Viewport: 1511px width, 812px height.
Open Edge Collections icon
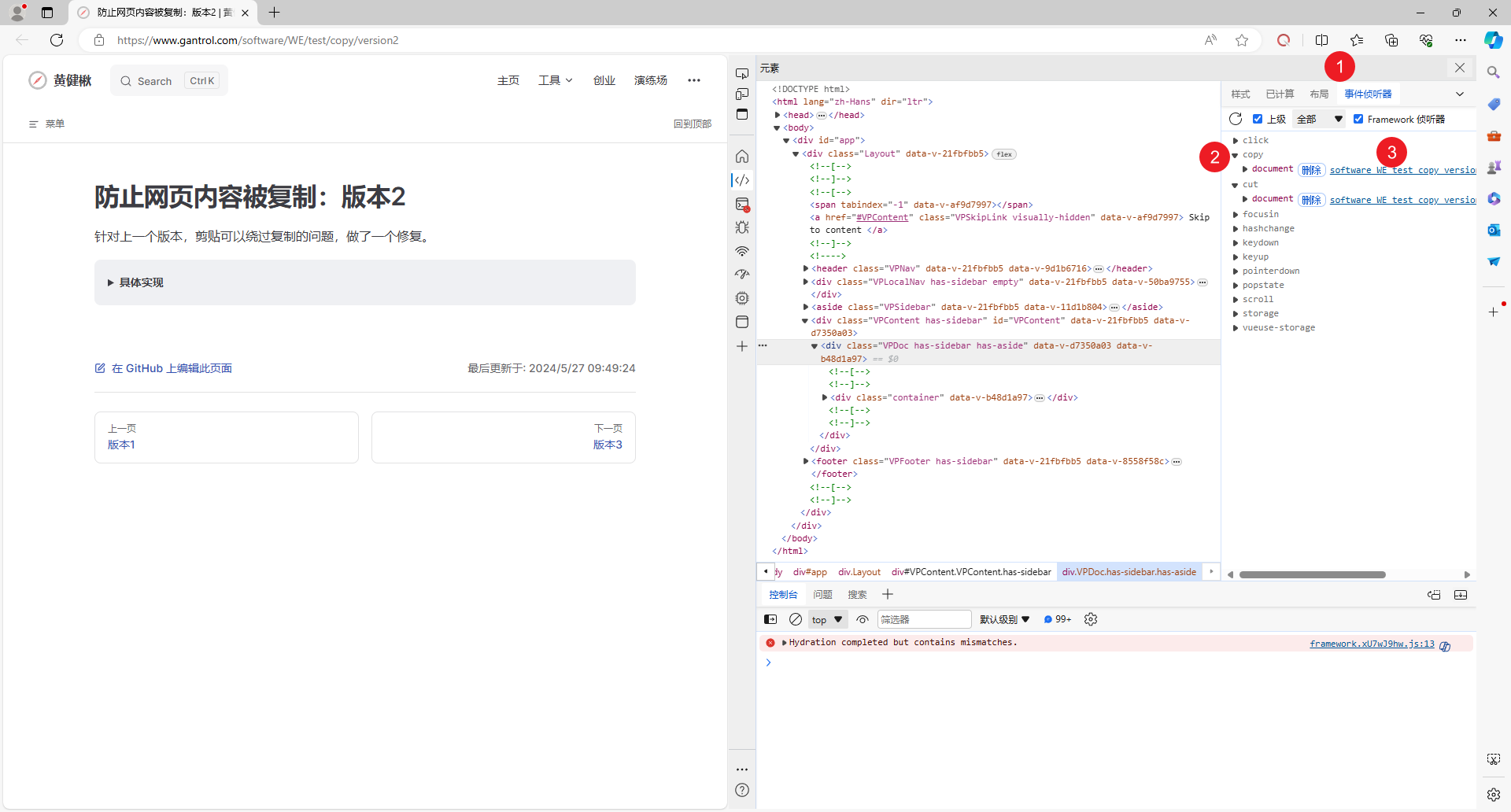[1391, 40]
